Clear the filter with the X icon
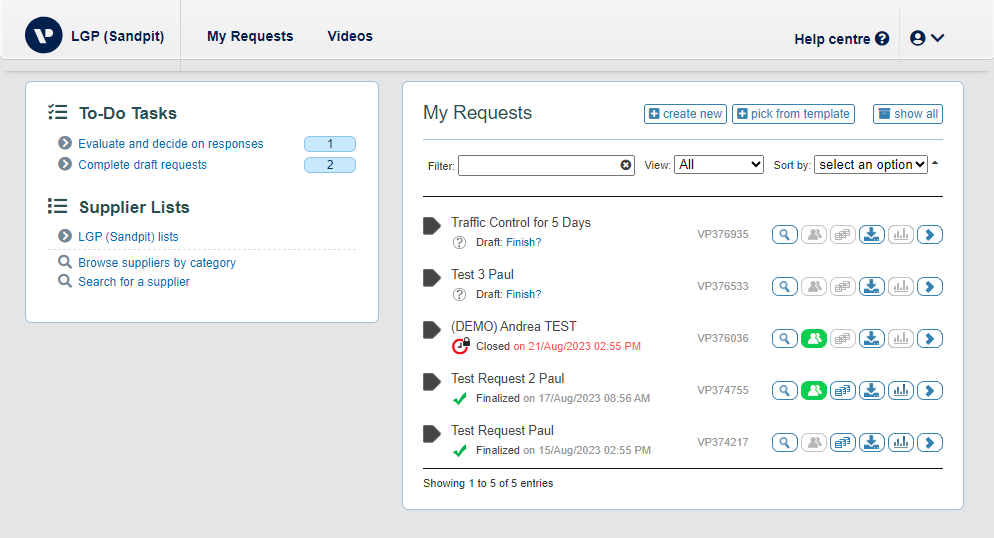Viewport: 994px width, 538px height. pos(626,165)
